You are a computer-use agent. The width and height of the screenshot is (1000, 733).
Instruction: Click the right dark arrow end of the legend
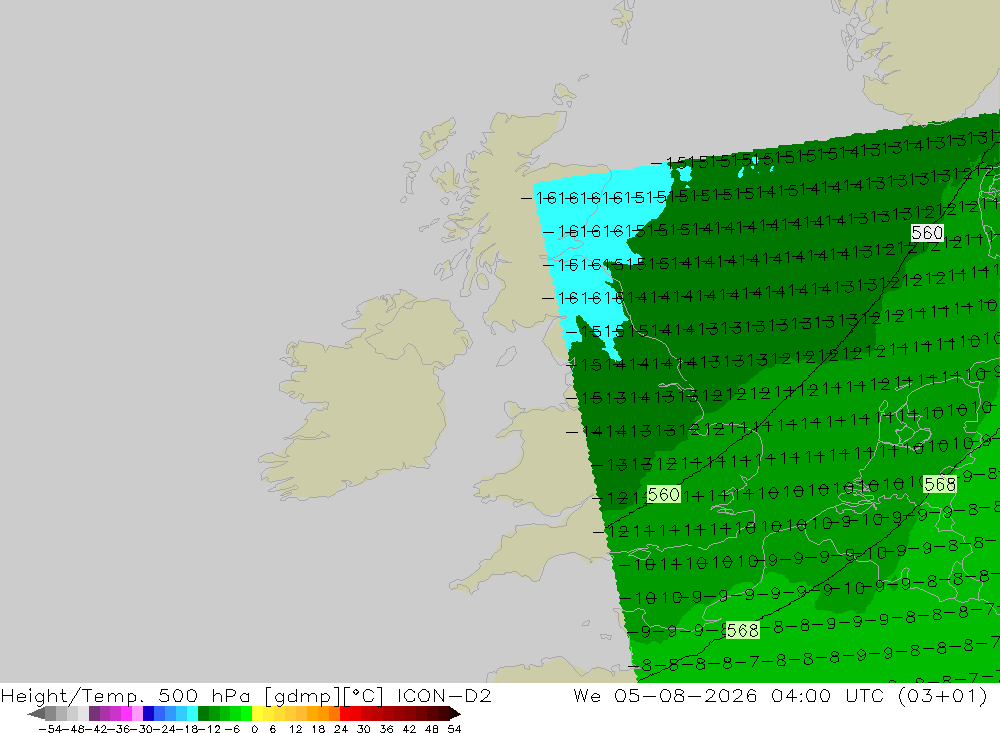coord(455,714)
